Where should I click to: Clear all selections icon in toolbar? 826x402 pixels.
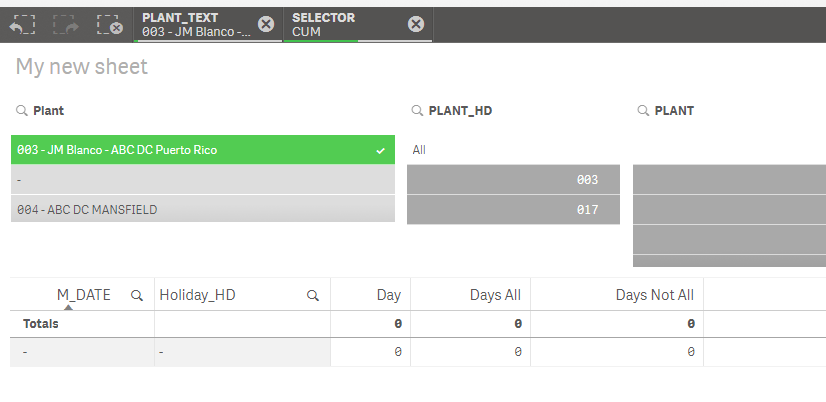pos(110,25)
